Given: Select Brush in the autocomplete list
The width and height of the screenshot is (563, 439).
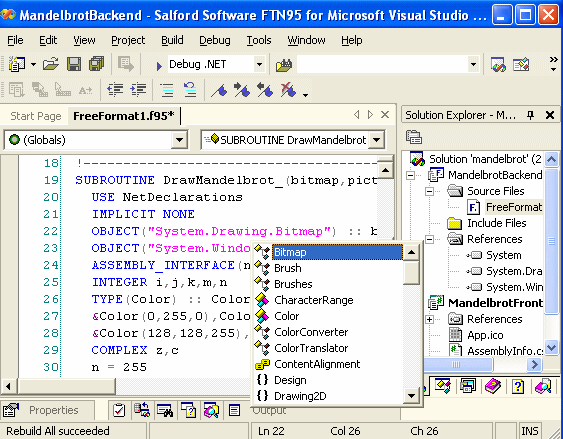Looking at the screenshot, I should (x=288, y=268).
